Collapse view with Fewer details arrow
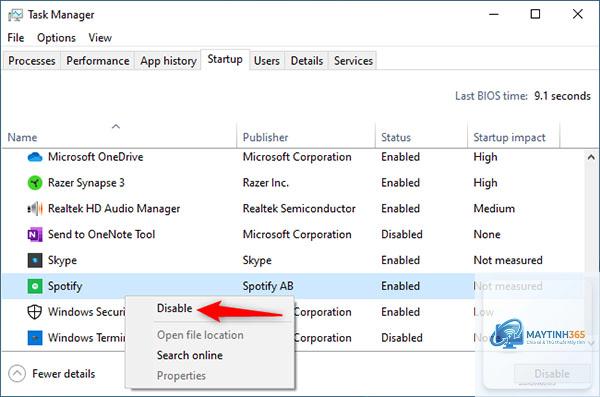This screenshot has width=600, height=397. click(17, 373)
